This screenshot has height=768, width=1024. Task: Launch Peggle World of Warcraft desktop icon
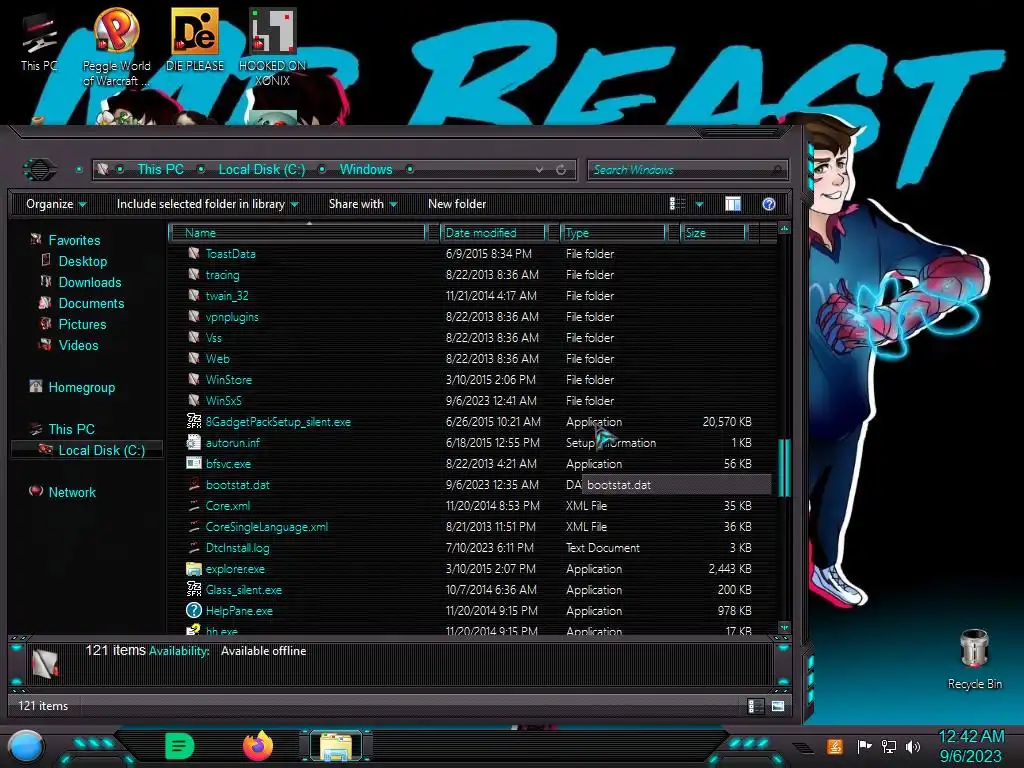coord(116,47)
